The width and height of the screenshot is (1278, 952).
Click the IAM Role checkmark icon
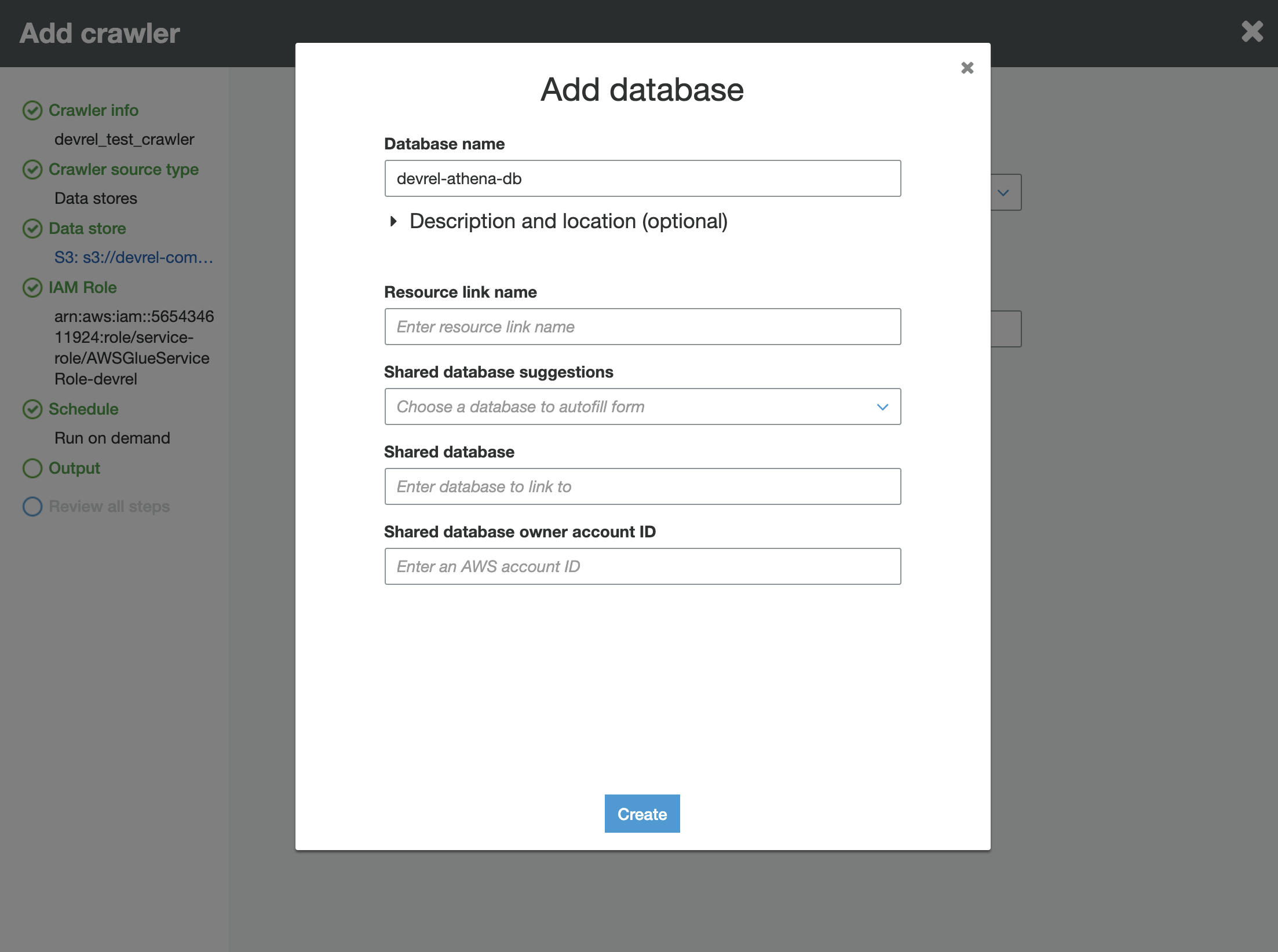pos(32,287)
